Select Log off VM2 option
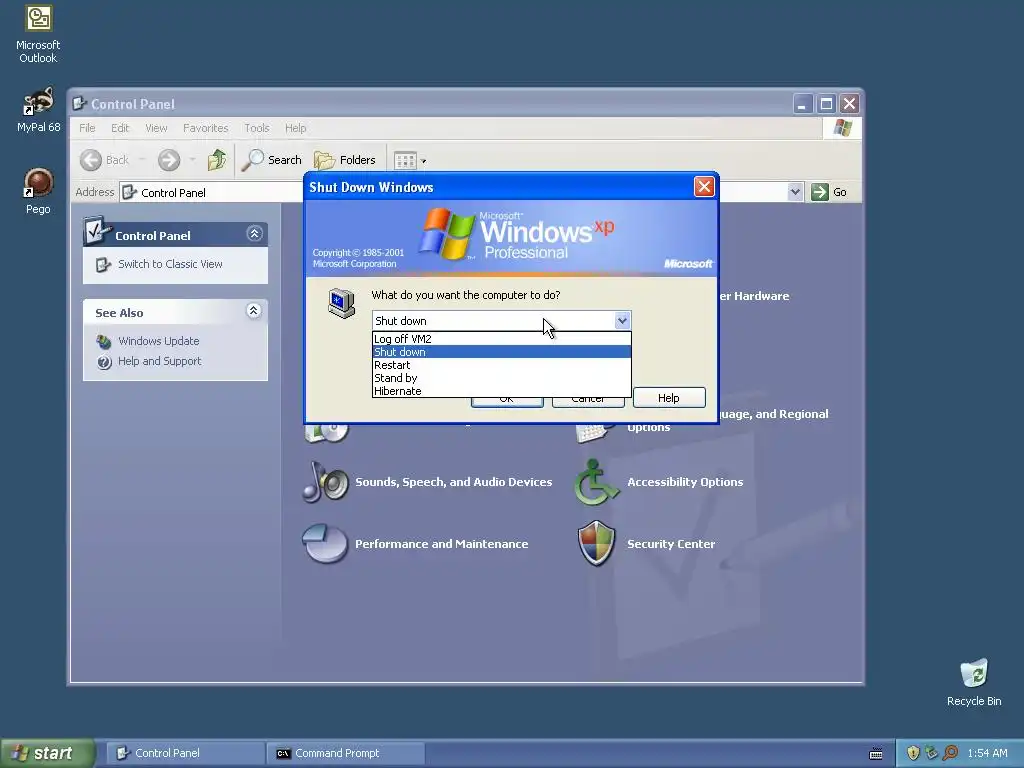Screen dimensions: 1024x768 click(x=502, y=339)
